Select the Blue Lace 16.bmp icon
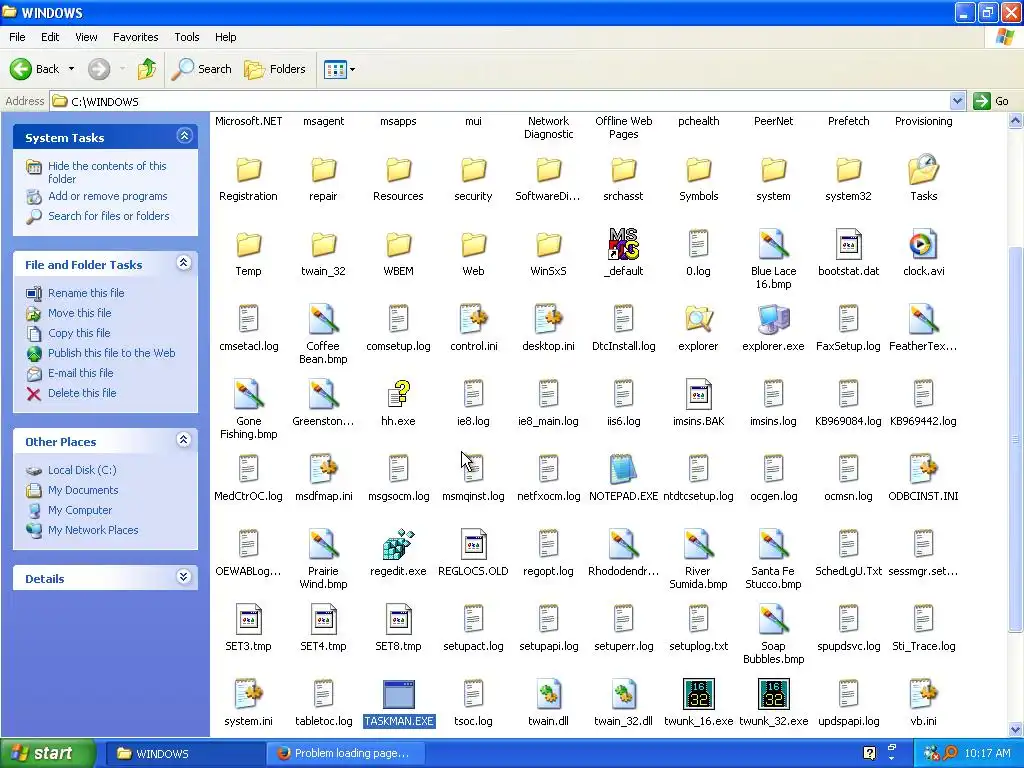 pos(773,244)
